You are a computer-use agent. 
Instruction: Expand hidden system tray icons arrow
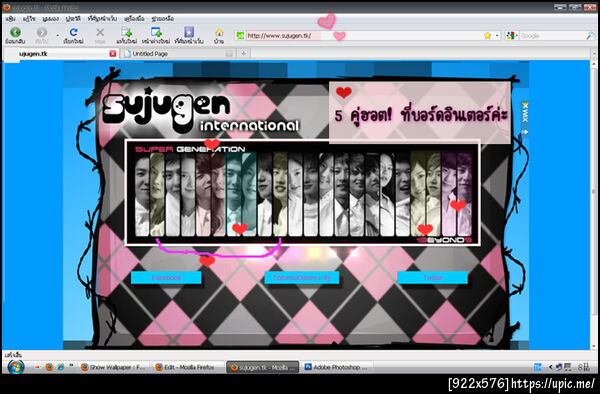click(x=550, y=367)
